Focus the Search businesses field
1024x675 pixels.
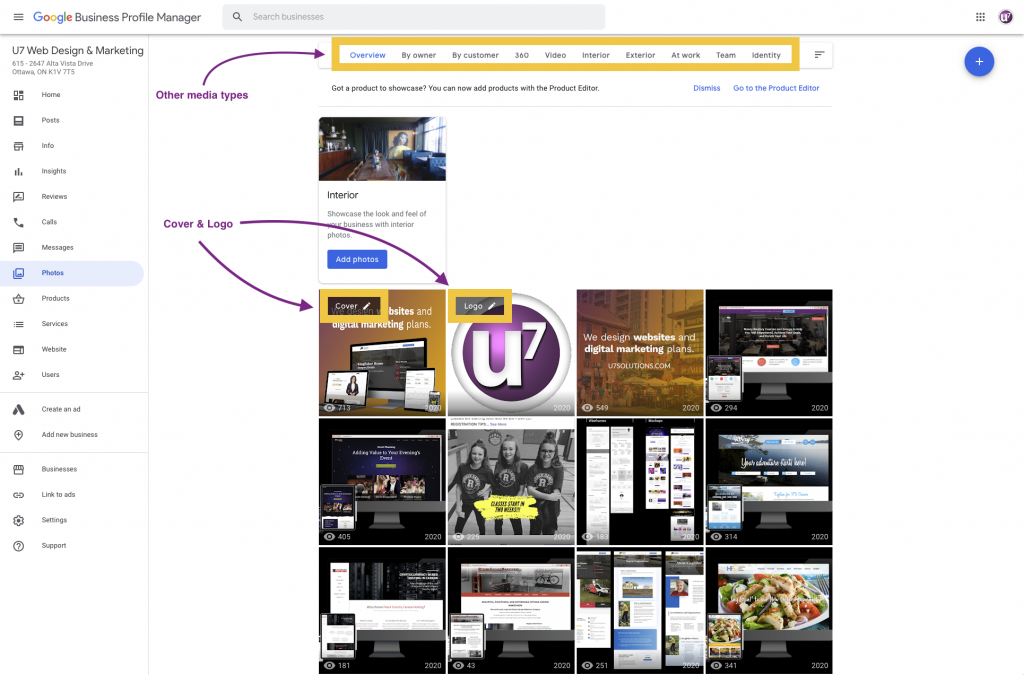point(413,17)
